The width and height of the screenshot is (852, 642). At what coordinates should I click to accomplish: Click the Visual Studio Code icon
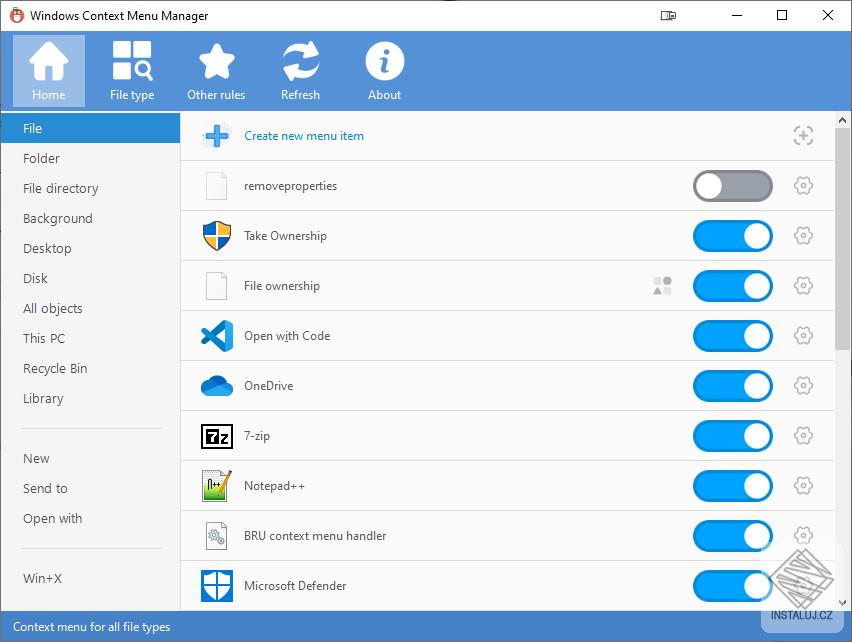(x=217, y=336)
